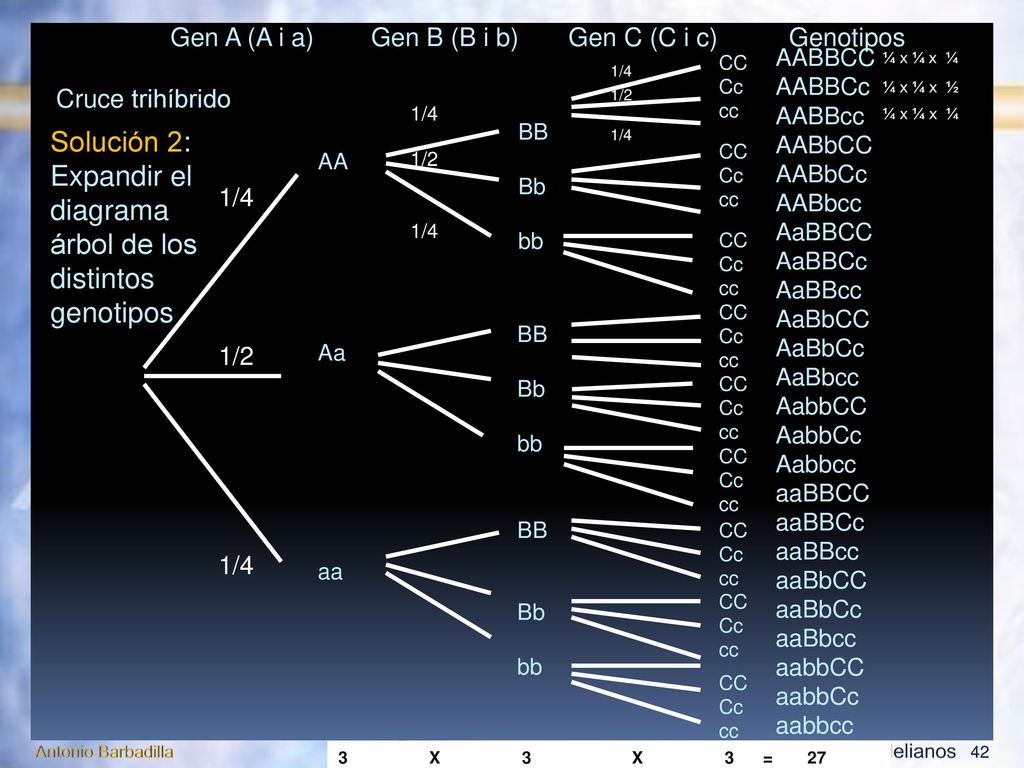1024x768 pixels.
Task: Click the 1/2 probability beside Aa branch
Action: click(236, 356)
